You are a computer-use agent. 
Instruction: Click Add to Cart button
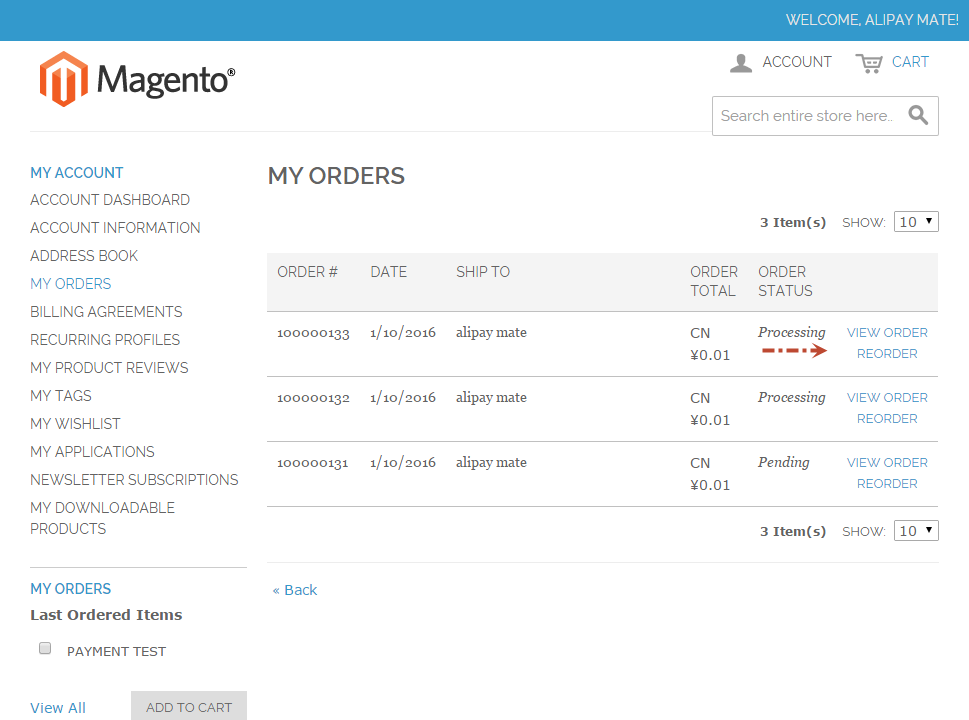click(188, 706)
